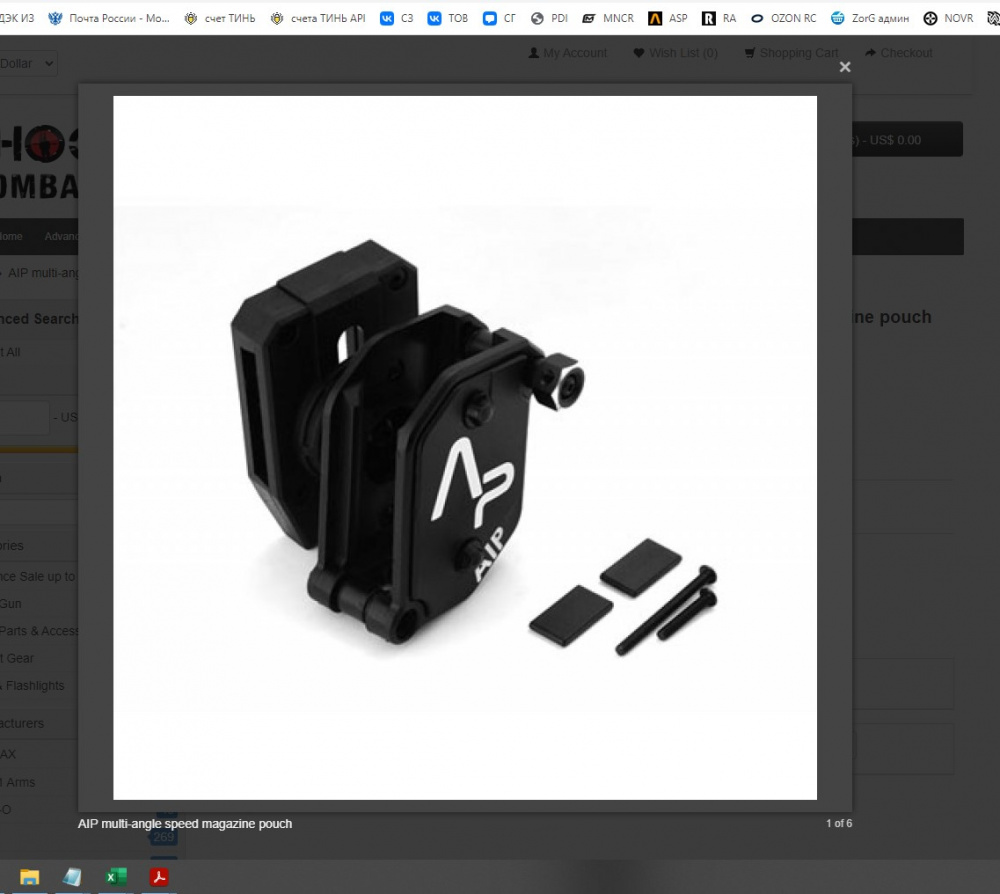Click the product image in lightbox
This screenshot has width=1000, height=894.
point(465,448)
